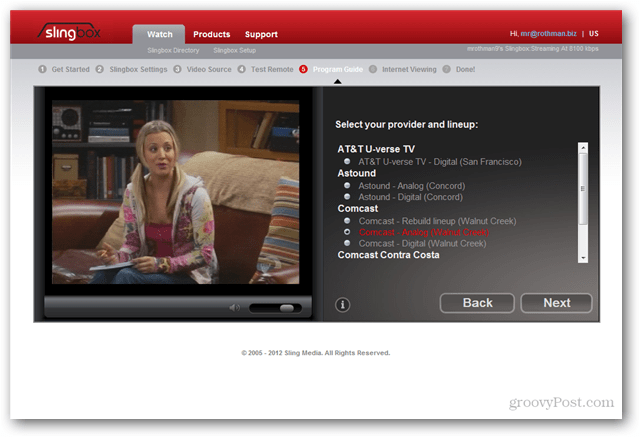Go to step 4 Test Remote
This screenshot has height=437, width=640.
pyautogui.click(x=265, y=69)
